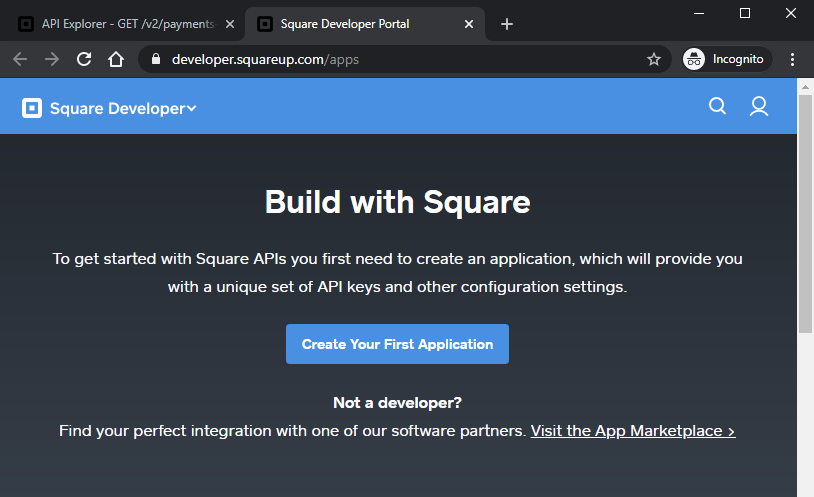View site info via the lock icon

click(156, 59)
